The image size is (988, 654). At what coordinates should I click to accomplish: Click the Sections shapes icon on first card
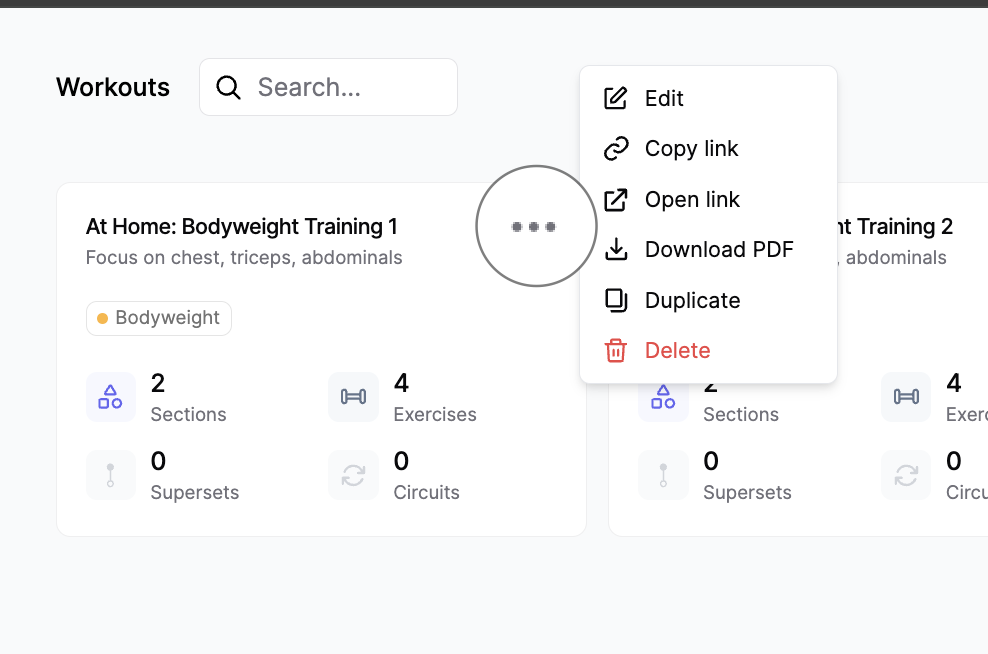(x=110, y=397)
